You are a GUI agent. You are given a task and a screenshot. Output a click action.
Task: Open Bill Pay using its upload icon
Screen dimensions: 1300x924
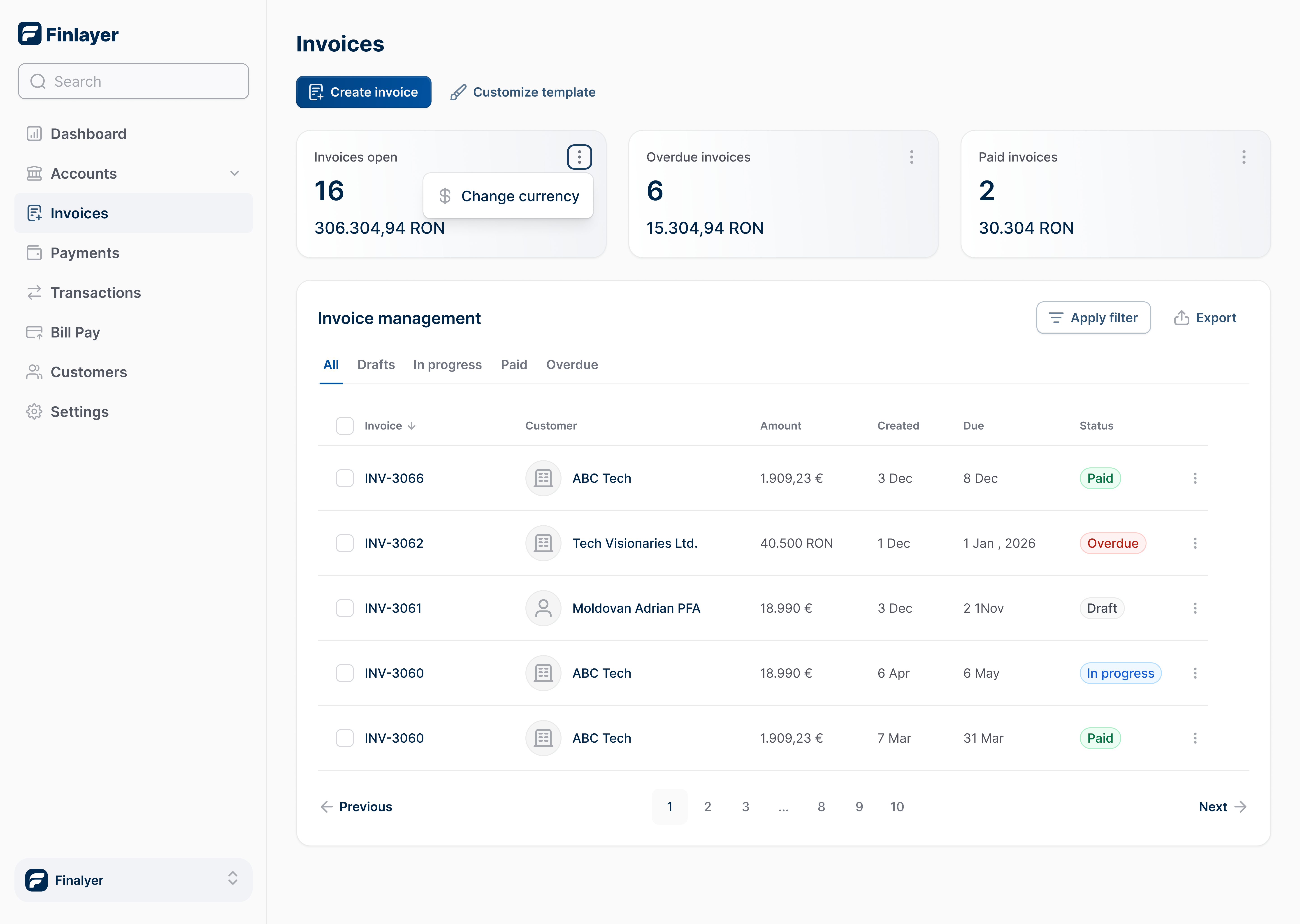34,332
